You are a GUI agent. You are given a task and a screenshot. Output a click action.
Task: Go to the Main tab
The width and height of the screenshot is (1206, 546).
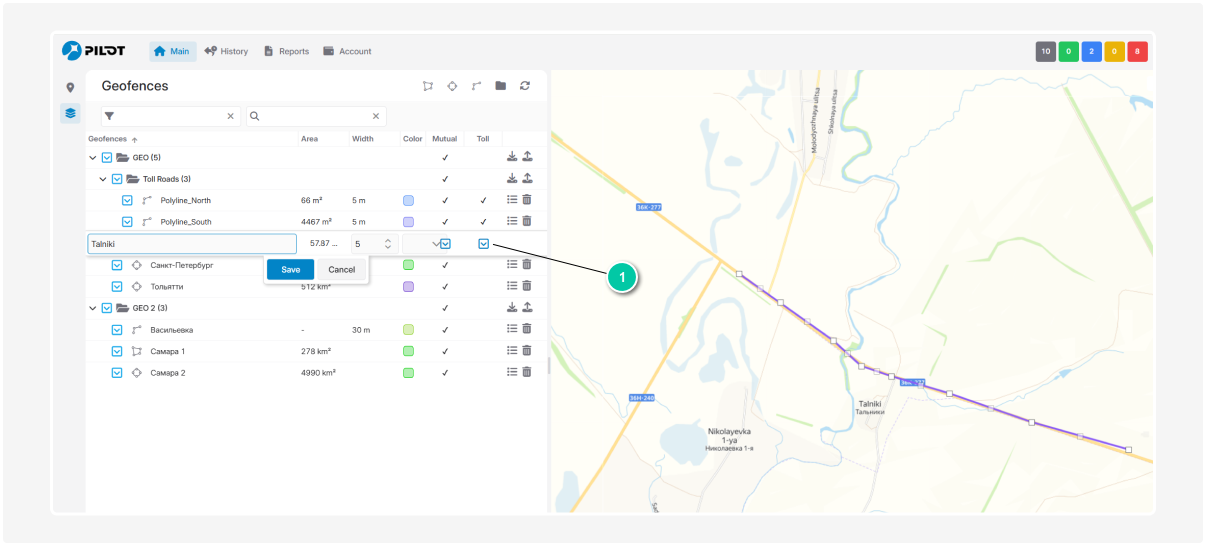(172, 51)
